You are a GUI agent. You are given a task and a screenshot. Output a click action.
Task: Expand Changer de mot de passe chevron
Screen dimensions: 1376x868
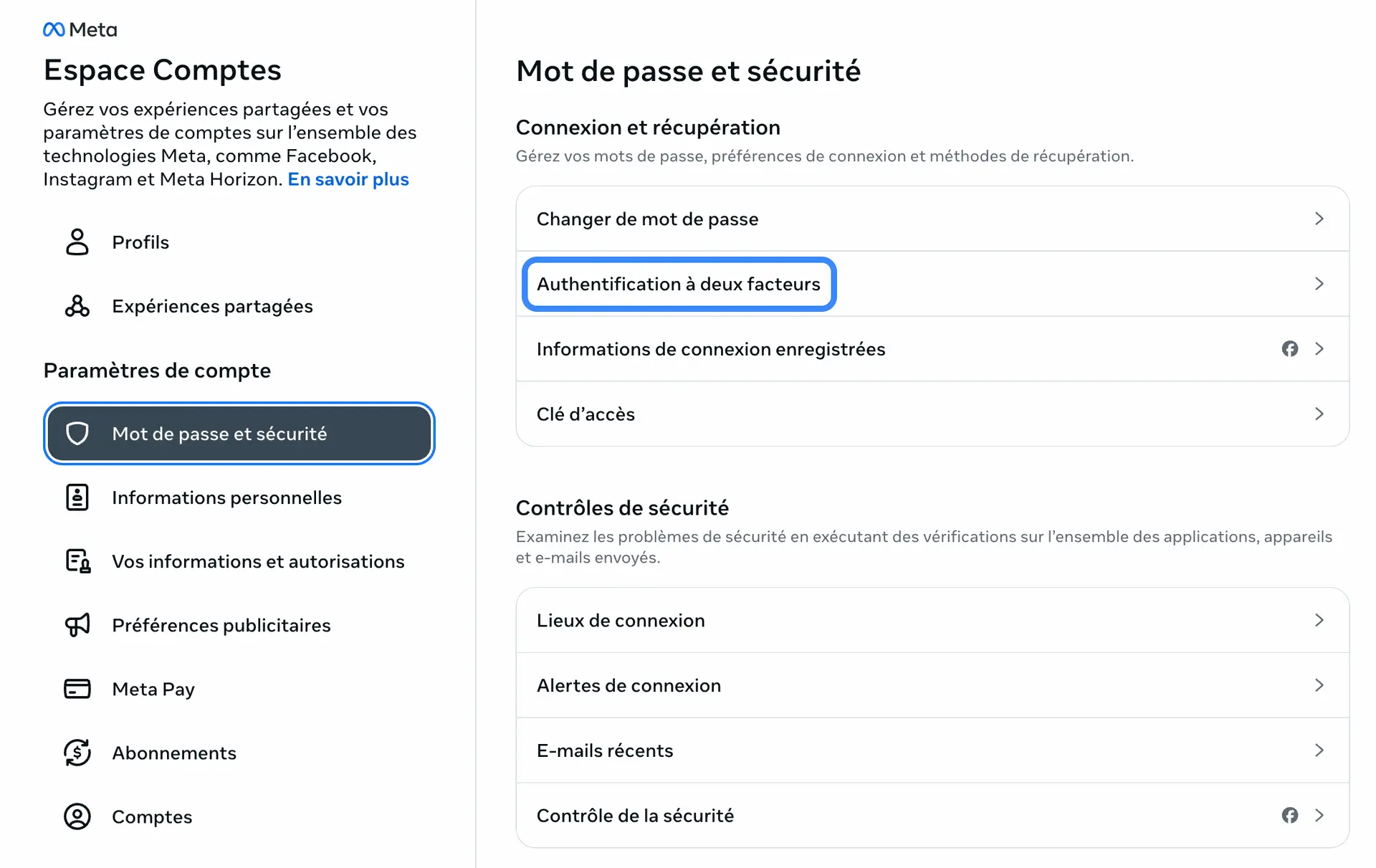coord(1319,219)
